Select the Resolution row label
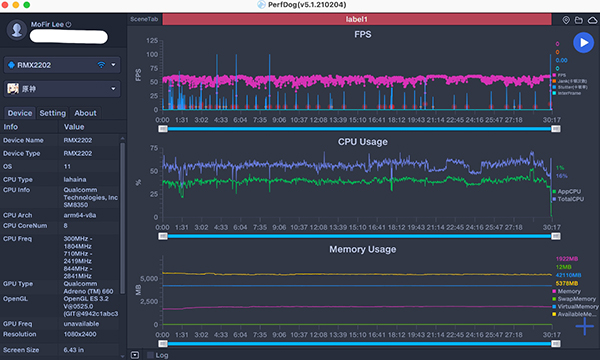 coord(20,334)
